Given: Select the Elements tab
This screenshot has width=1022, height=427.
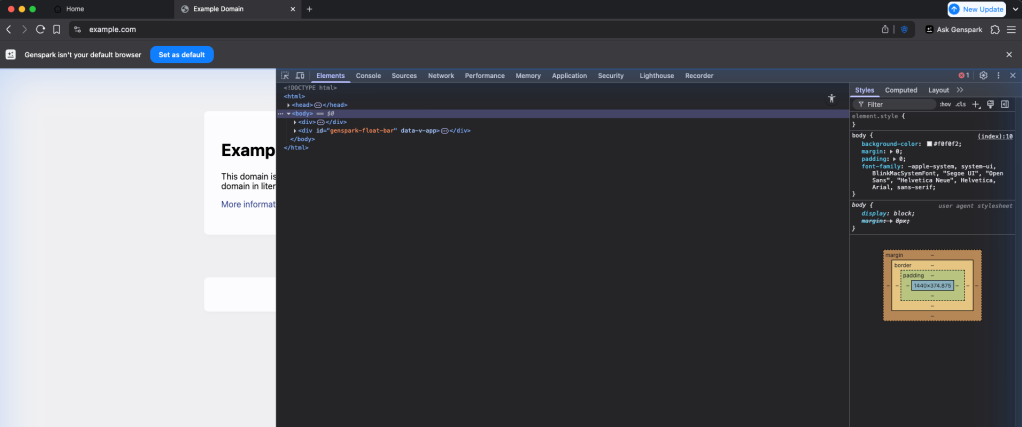Looking at the screenshot, I should coord(330,76).
